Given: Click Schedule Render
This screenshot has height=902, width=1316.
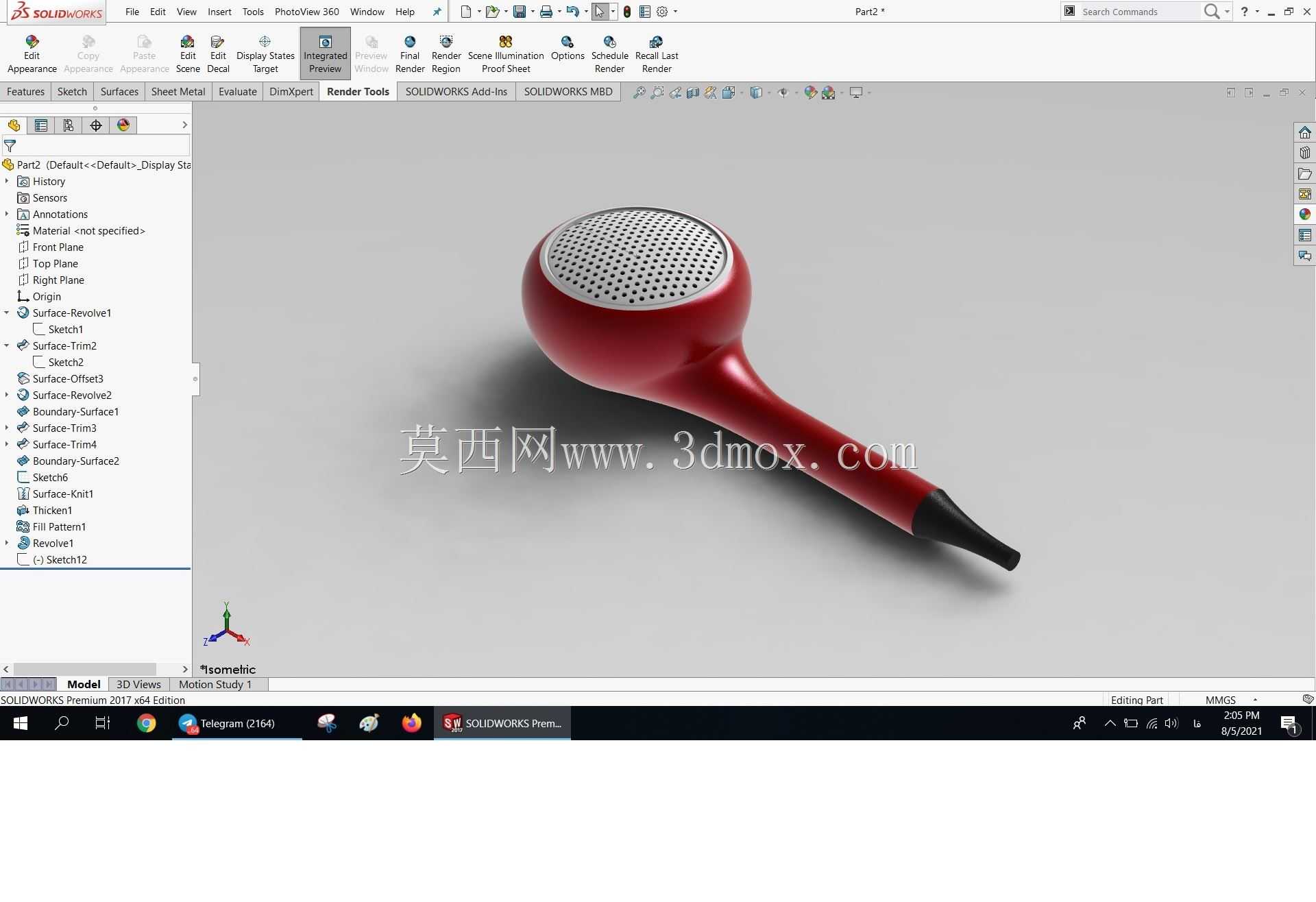Looking at the screenshot, I should point(609,53).
